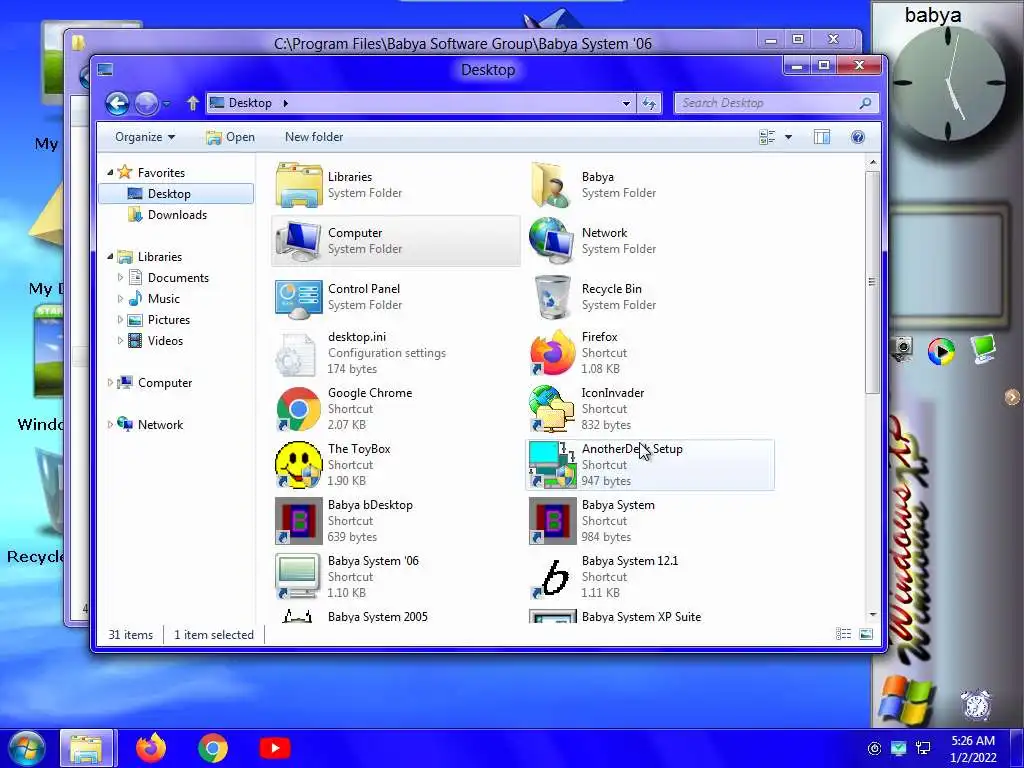The image size is (1024, 768).
Task: Select the Babya System 12.1 icon
Action: click(x=552, y=577)
